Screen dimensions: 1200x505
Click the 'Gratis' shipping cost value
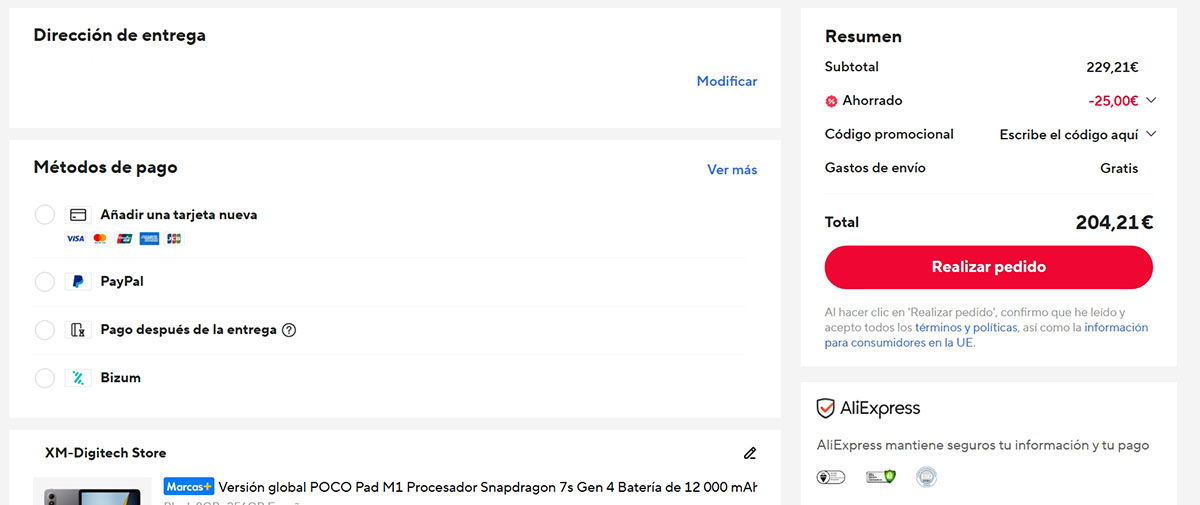click(x=1119, y=168)
